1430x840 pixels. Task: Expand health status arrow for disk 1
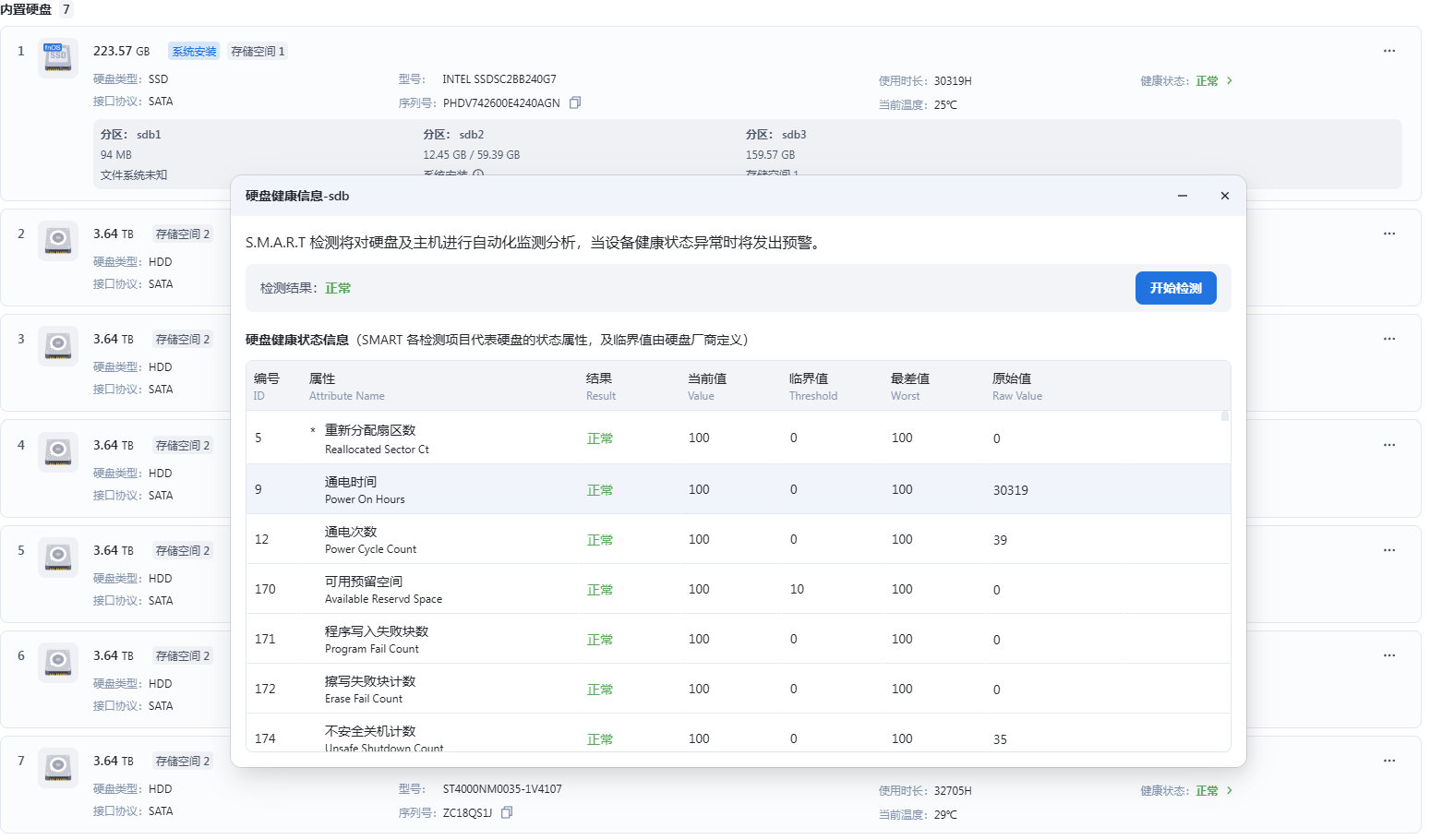(1230, 80)
